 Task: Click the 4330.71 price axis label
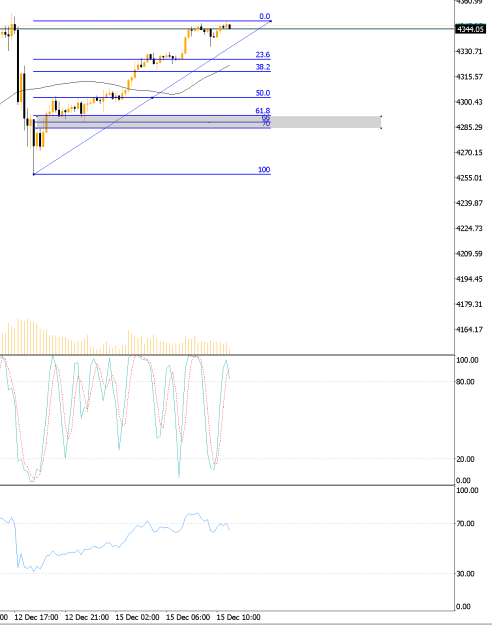(469, 51)
